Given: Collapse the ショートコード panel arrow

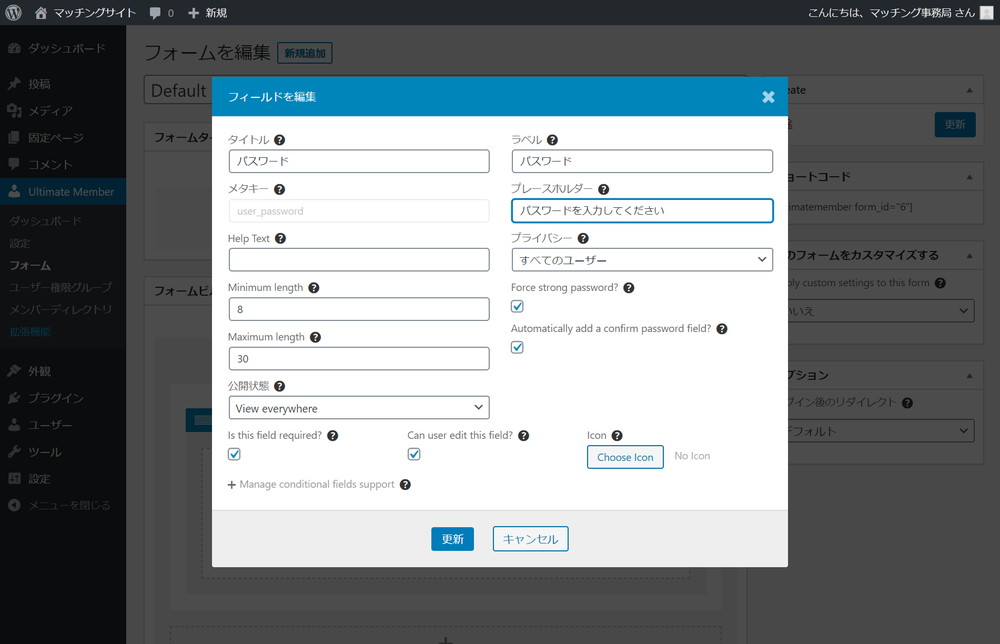Looking at the screenshot, I should click(x=969, y=177).
